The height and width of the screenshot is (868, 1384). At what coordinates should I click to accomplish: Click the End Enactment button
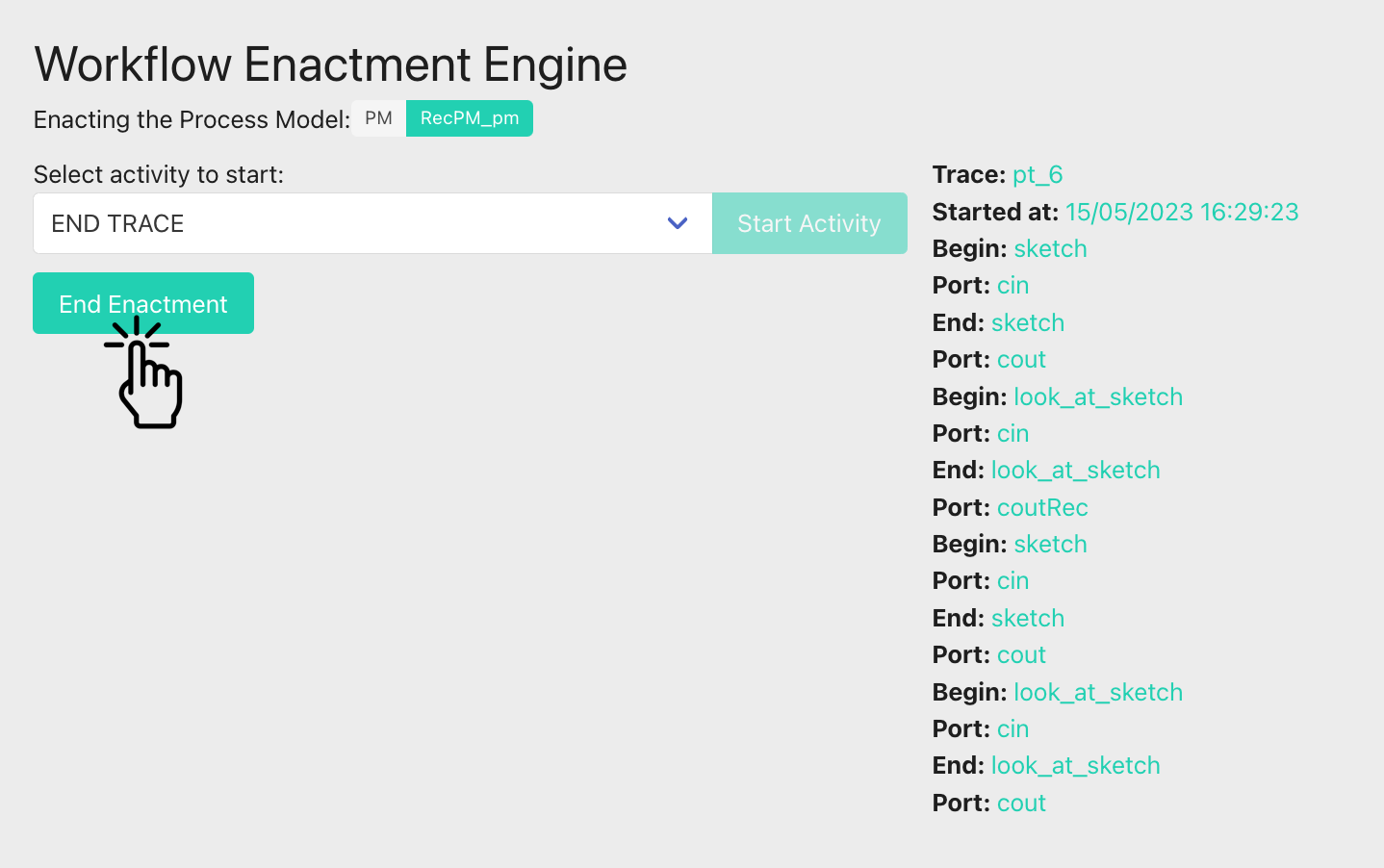click(x=142, y=303)
